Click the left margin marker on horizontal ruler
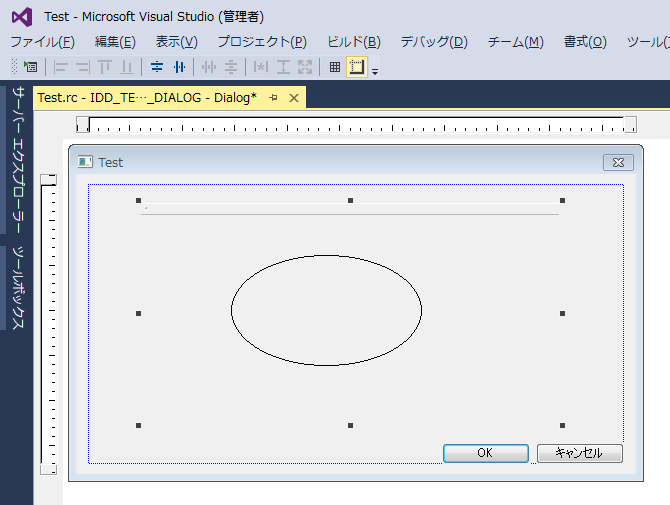670x505 pixels. pyautogui.click(x=82, y=124)
